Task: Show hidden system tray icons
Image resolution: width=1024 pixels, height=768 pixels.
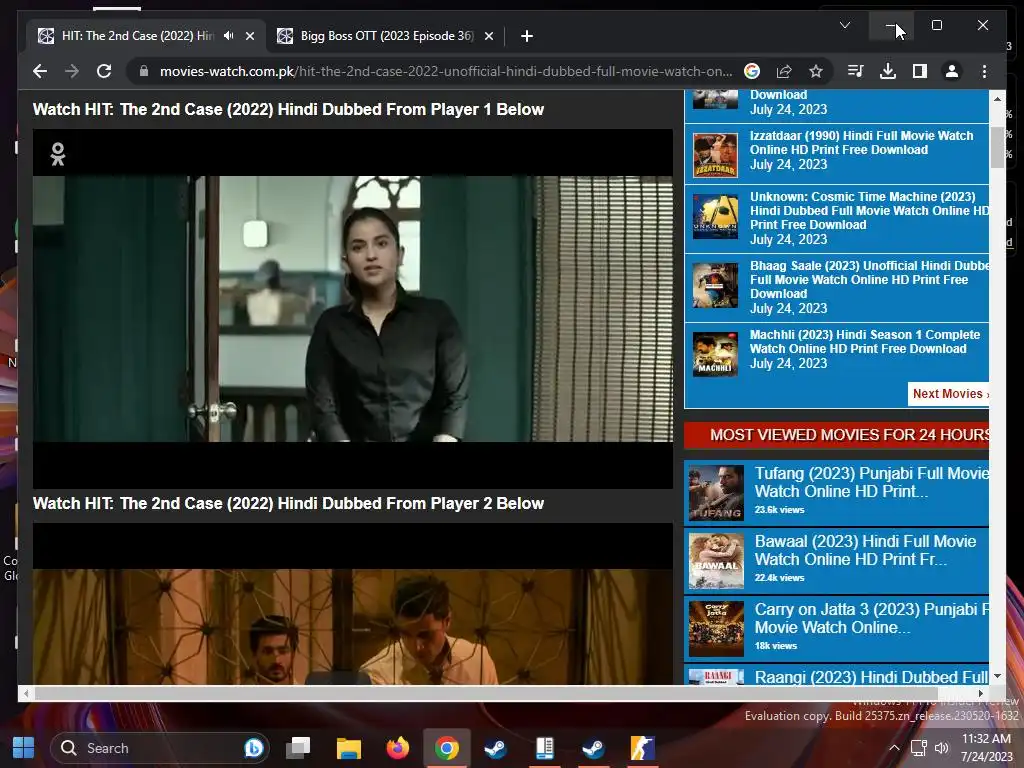Action: click(894, 748)
